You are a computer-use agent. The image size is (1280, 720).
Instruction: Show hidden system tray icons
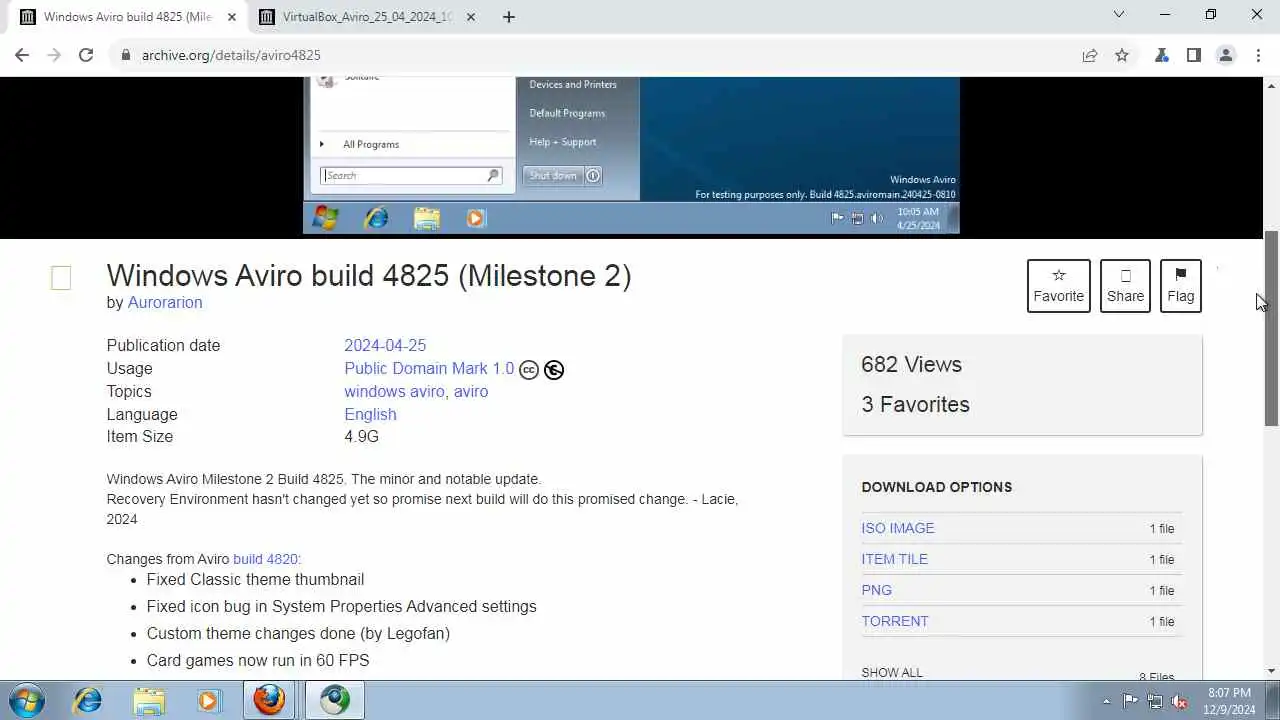coord(1106,701)
